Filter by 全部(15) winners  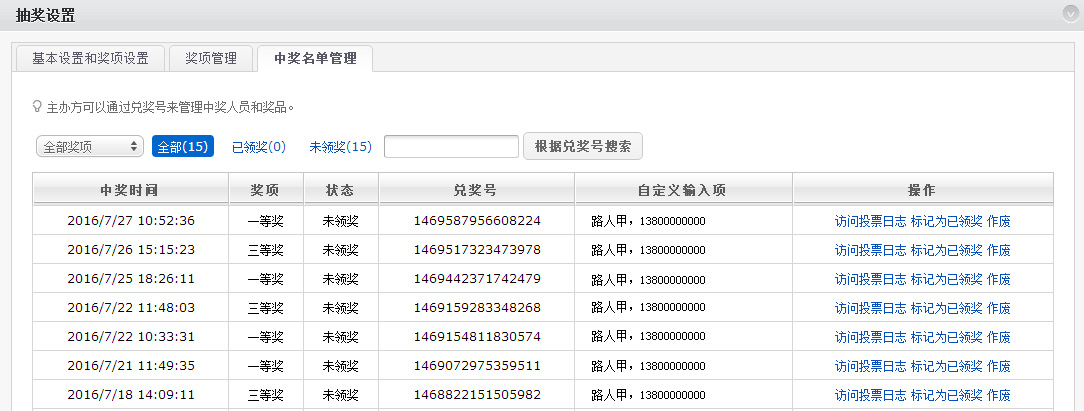tap(183, 147)
